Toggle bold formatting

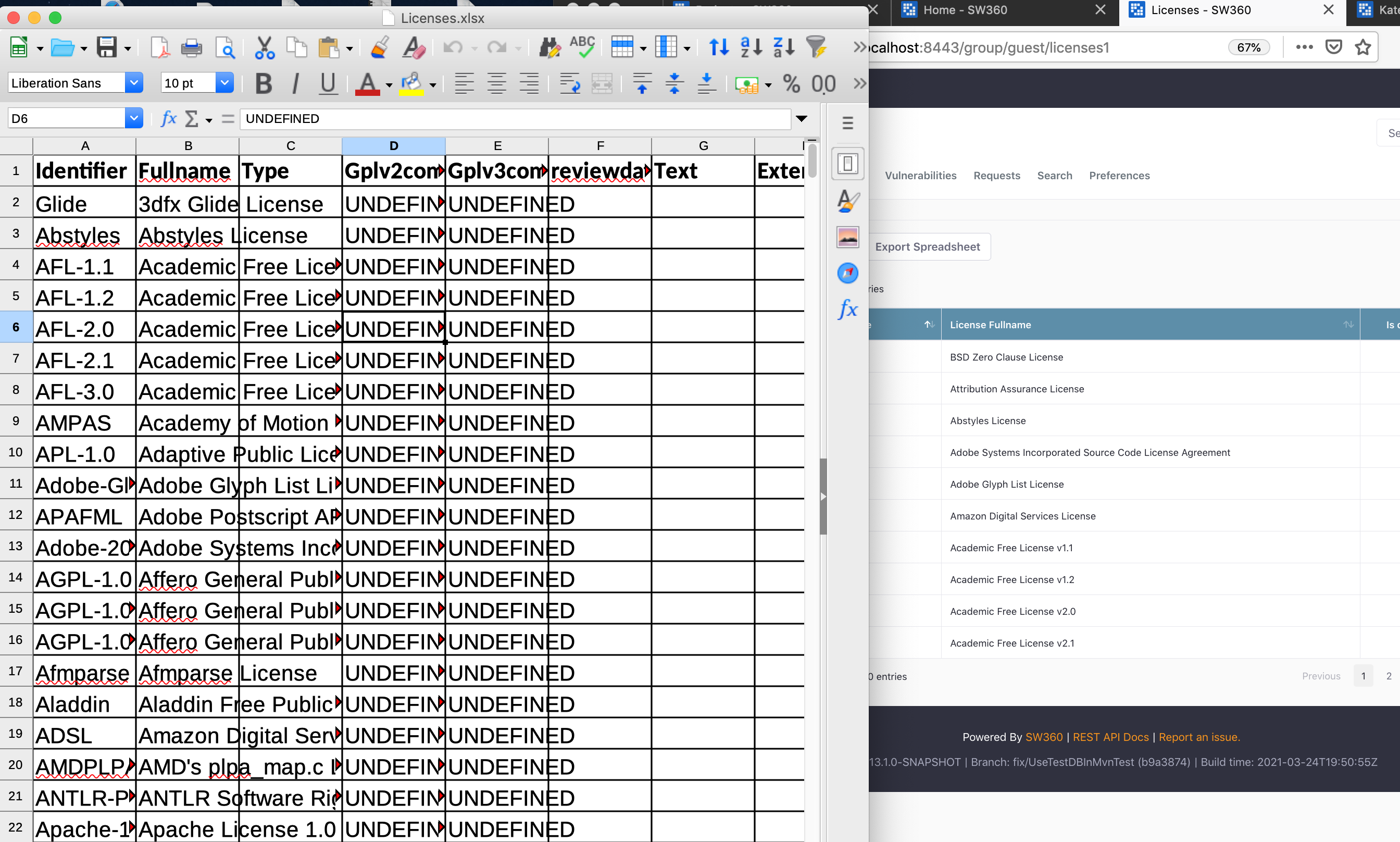(x=263, y=83)
